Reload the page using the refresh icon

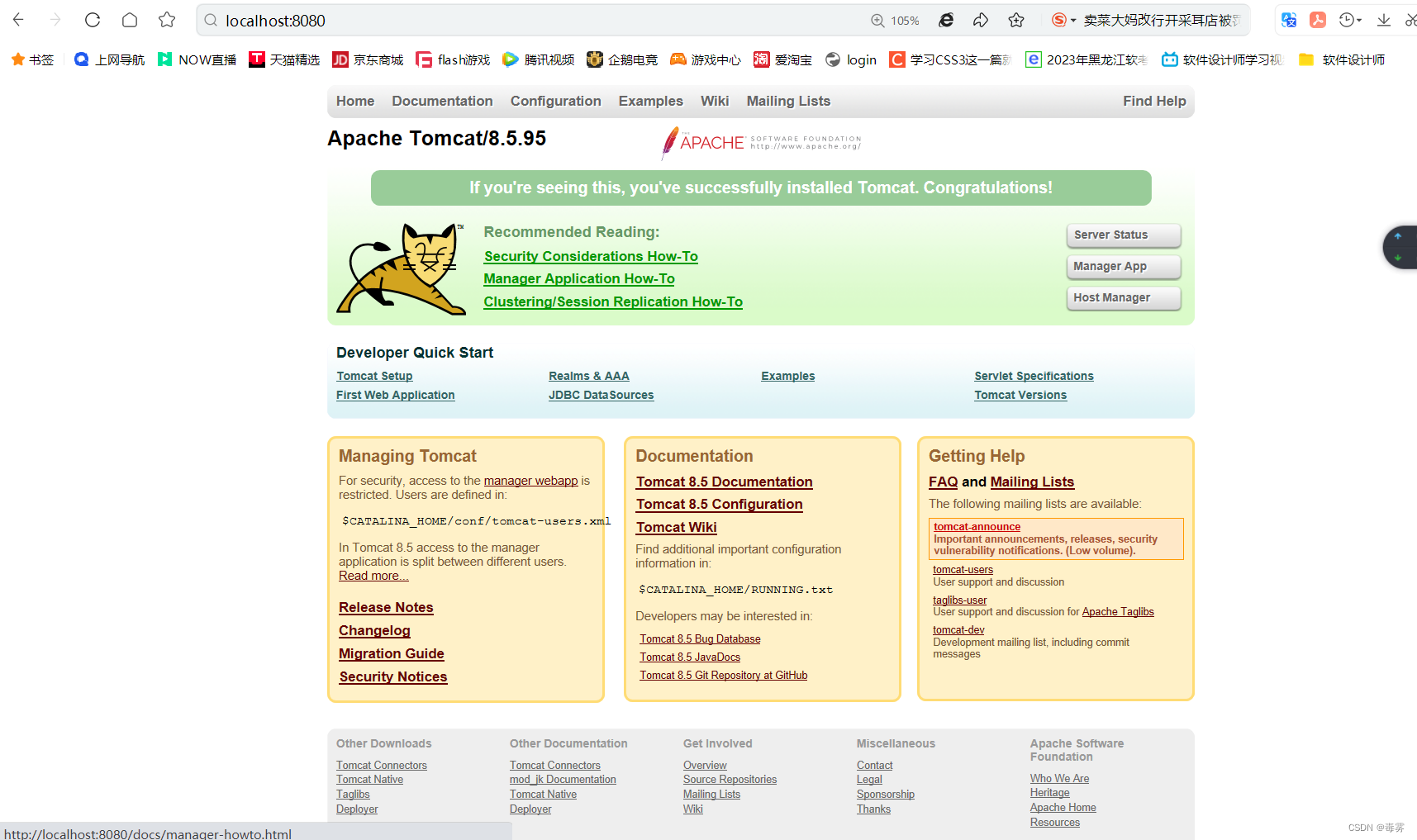point(92,19)
